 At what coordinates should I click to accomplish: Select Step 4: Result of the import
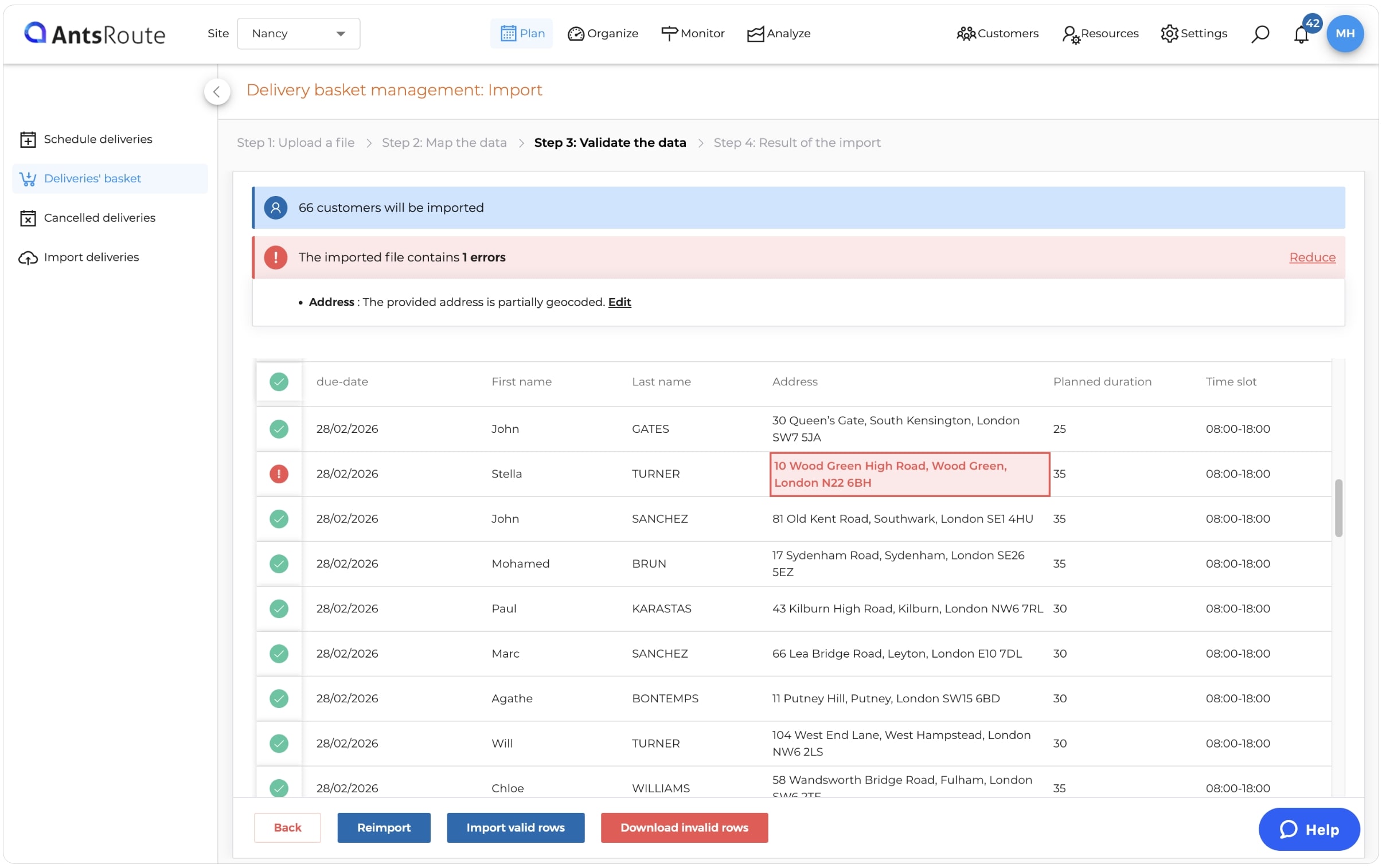(797, 142)
